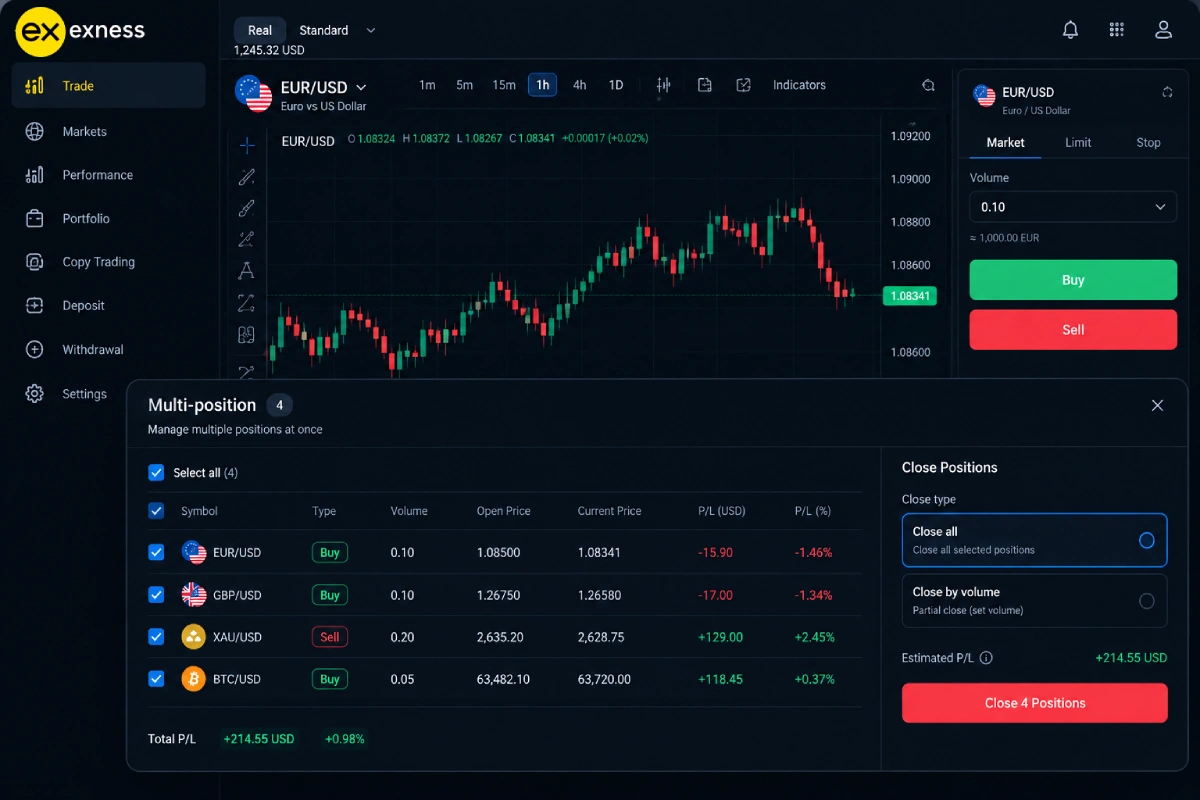Click the chart template save icon
Viewport: 1200px width, 800px height.
click(x=705, y=85)
